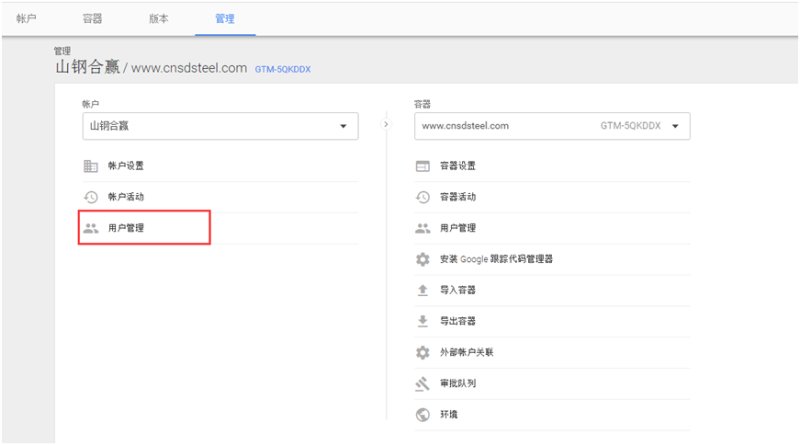Open the www.cnsdsteel.com container dropdown
The width and height of the screenshot is (800, 445).
coord(552,126)
